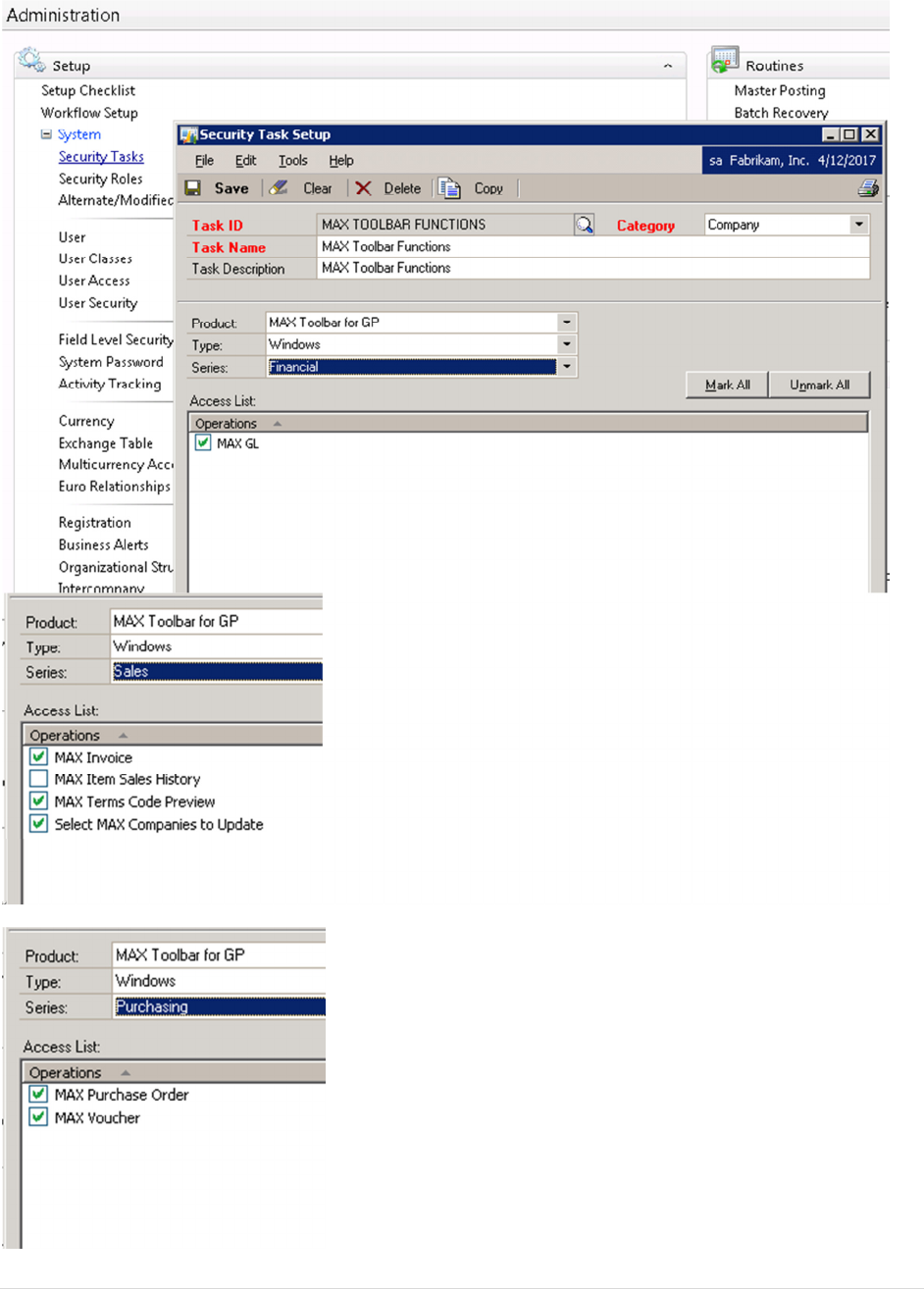Open the Help menu

click(341, 161)
